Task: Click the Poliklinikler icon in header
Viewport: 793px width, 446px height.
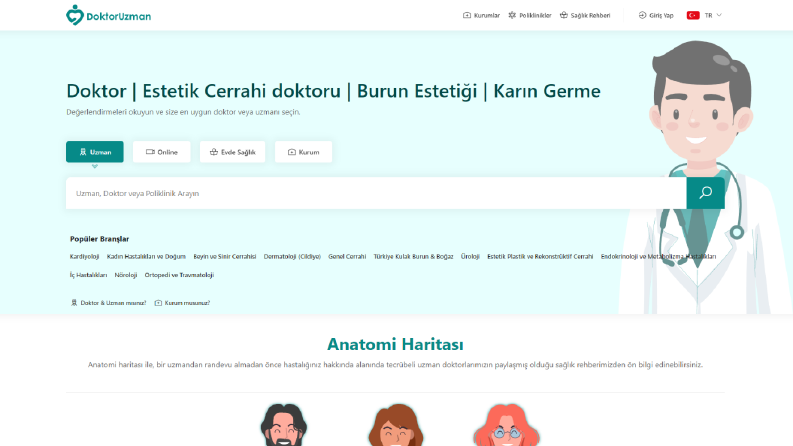Action: 512,15
